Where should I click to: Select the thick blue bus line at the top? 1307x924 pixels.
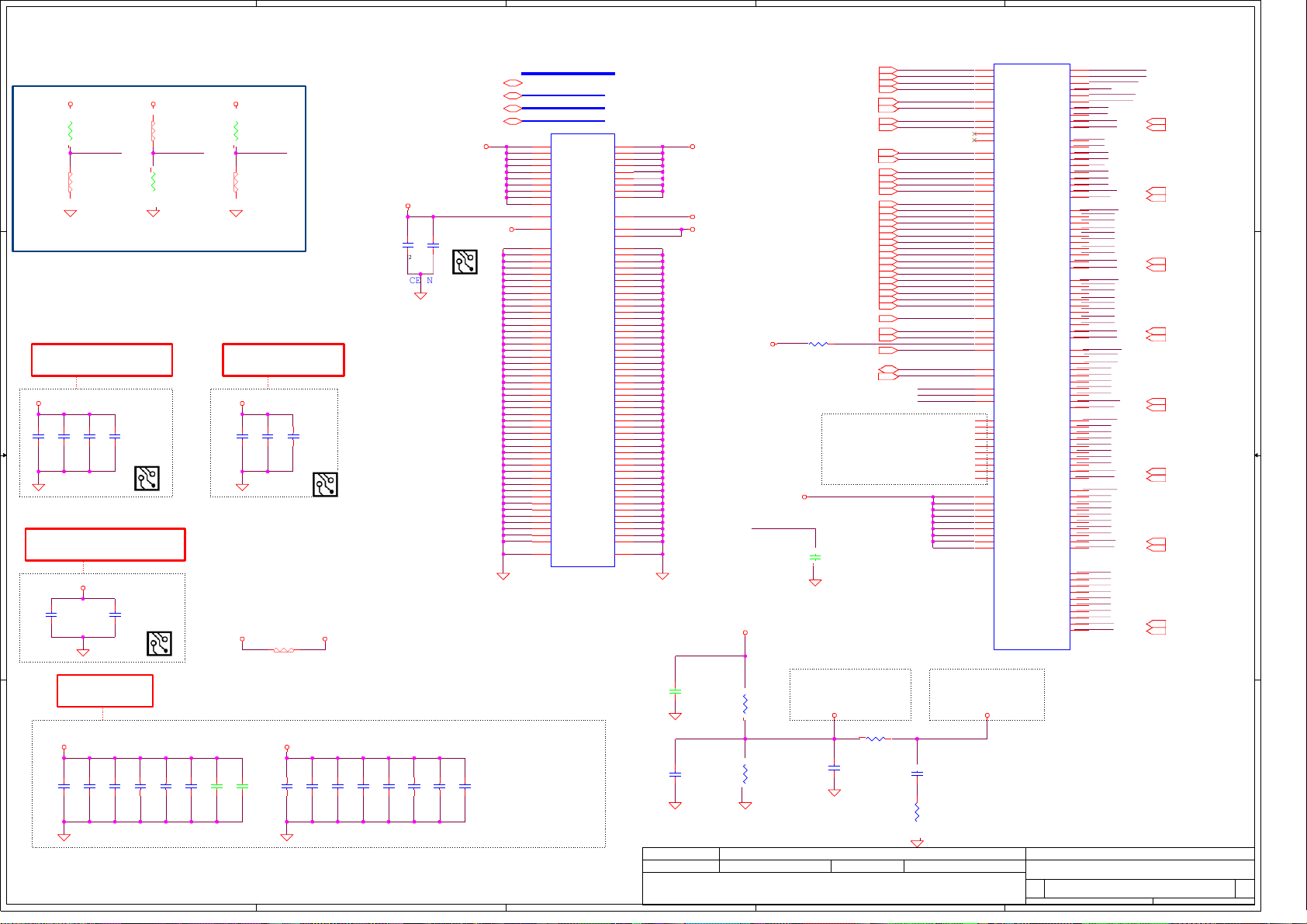click(x=568, y=74)
